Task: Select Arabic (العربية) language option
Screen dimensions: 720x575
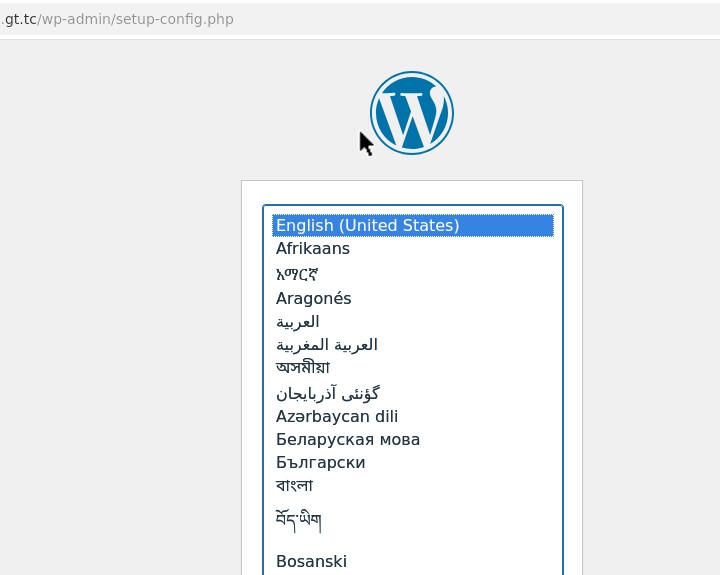Action: click(298, 321)
